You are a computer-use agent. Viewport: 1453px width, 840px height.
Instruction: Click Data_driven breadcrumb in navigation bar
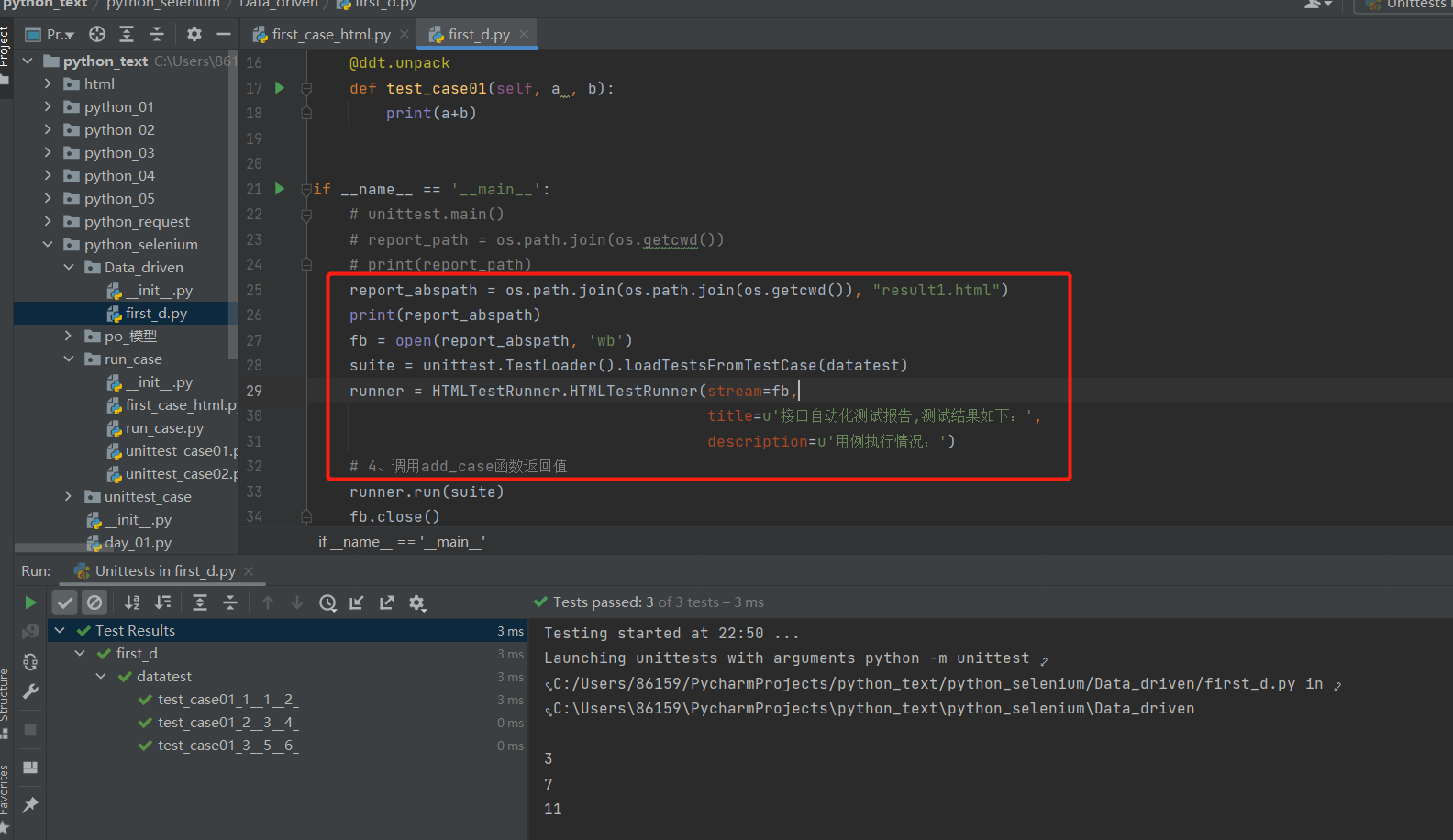click(x=279, y=5)
